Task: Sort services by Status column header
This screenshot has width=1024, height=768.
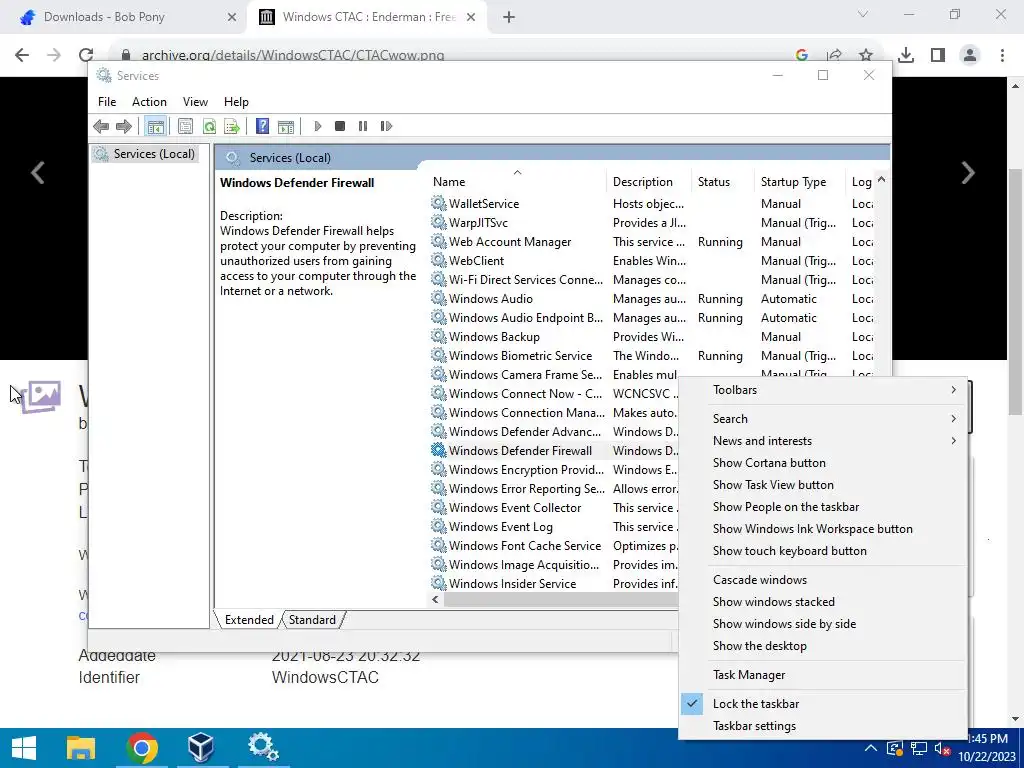Action: pos(723,182)
